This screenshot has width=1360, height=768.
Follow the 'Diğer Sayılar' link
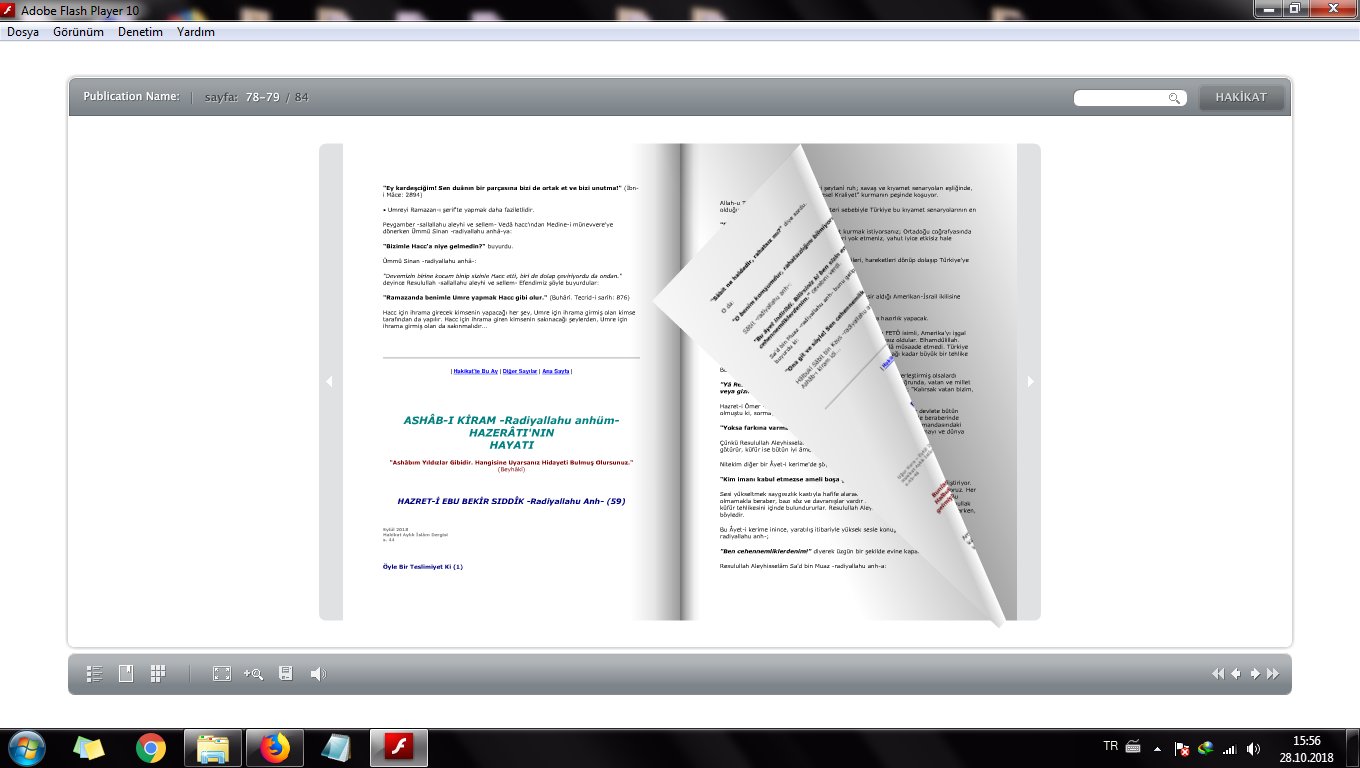(519, 371)
